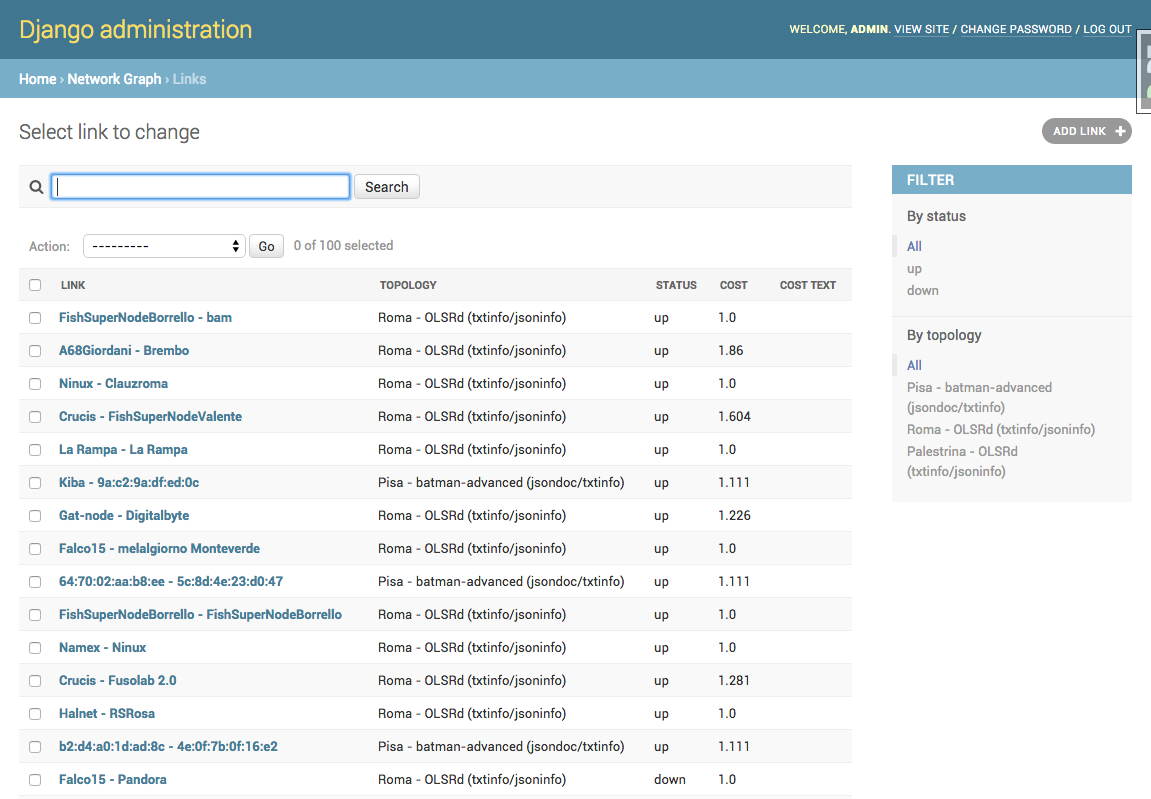Viewport: 1151px width, 799px height.
Task: Navigate to Network Graph breadcrumb
Action: [114, 78]
